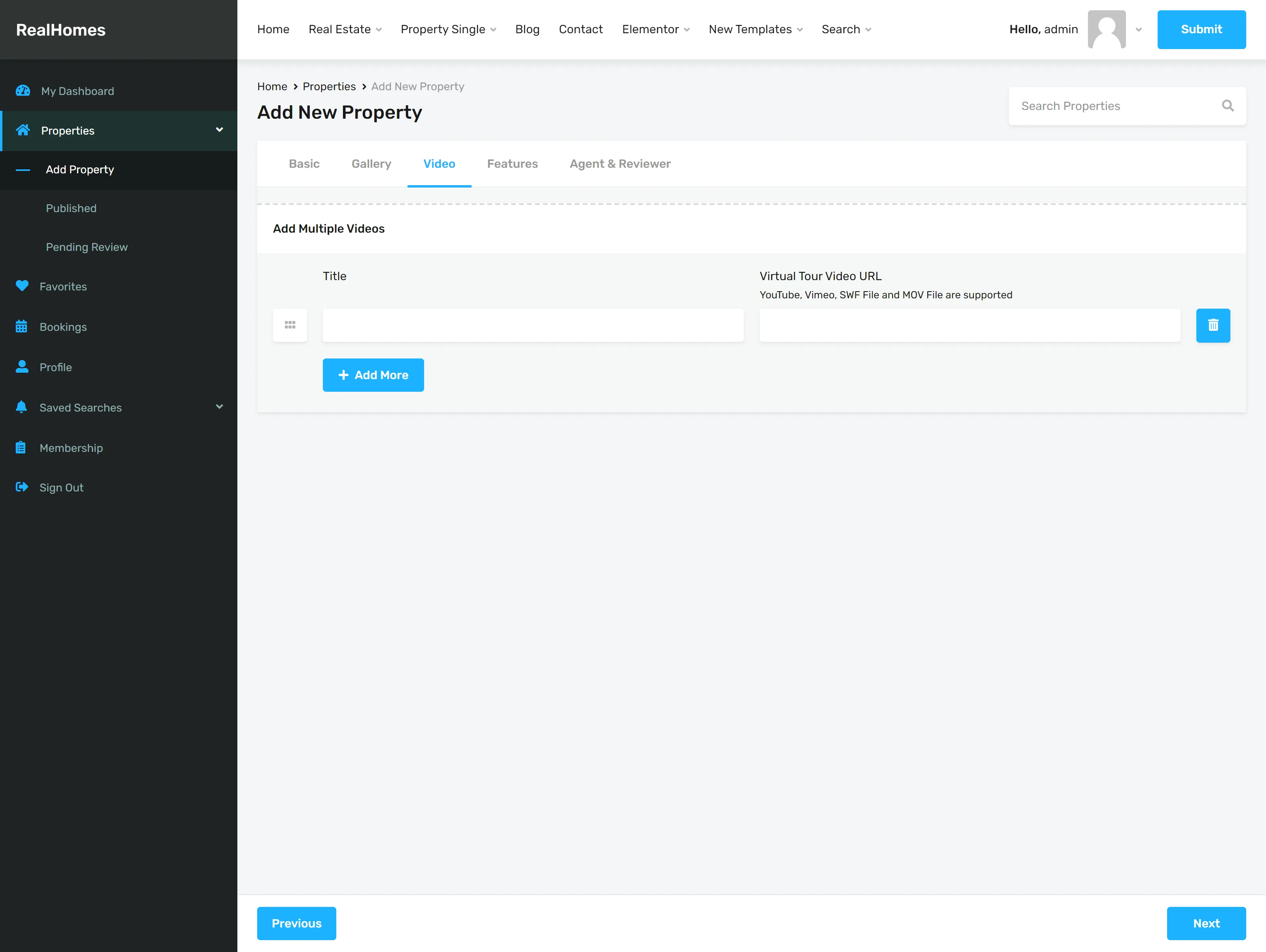Click the Next button
This screenshot has height=952, width=1266.
point(1206,923)
